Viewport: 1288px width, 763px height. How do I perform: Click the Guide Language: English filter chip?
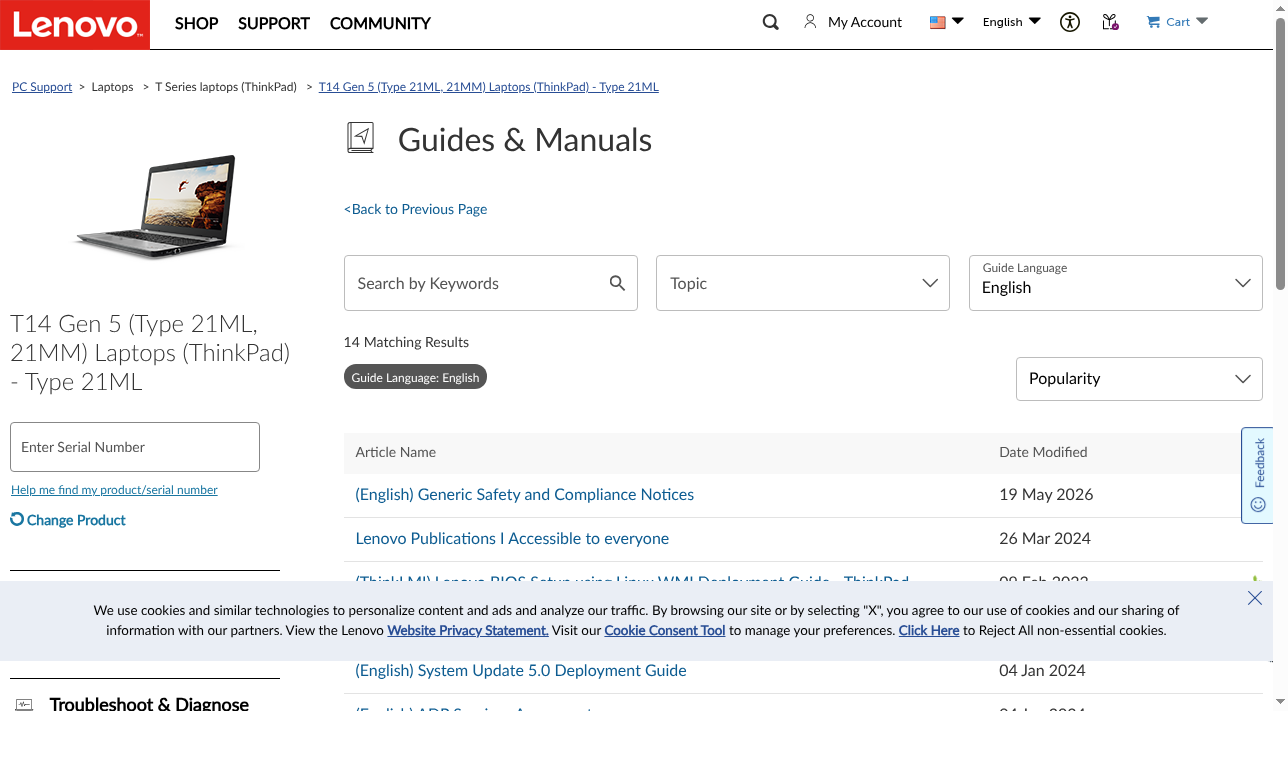pyautogui.click(x=415, y=377)
